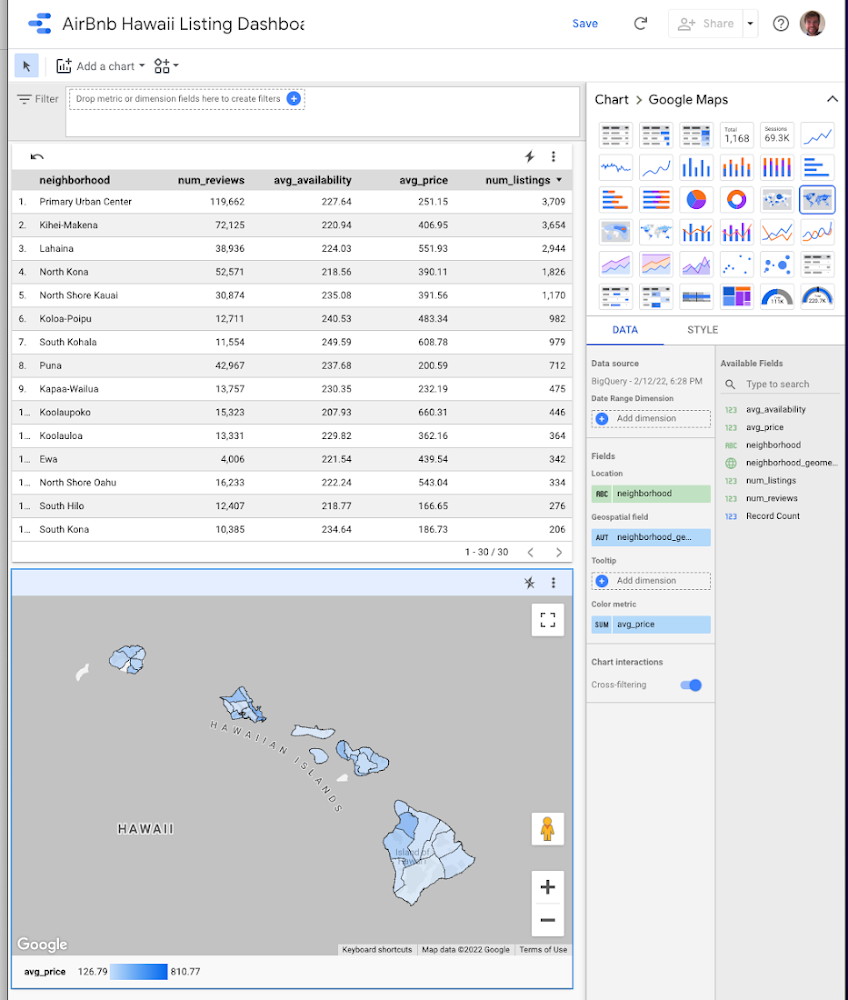Select the Table with bars chart type
Image resolution: width=848 pixels, height=1000 pixels.
tap(655, 135)
